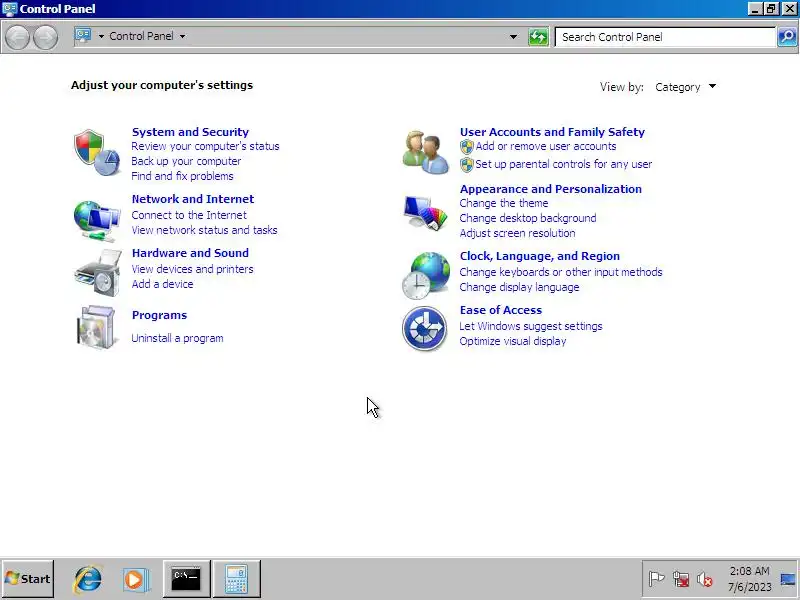
Task: Expand the address bar history dropdown arrow
Action: pos(513,37)
